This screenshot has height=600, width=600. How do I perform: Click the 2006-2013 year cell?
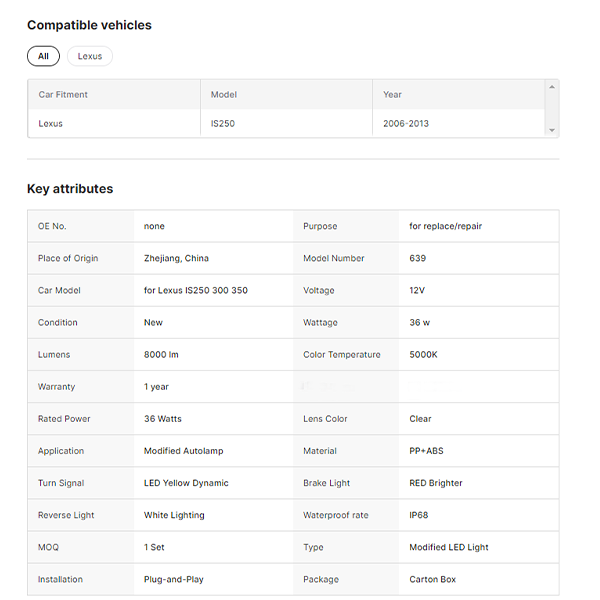point(406,124)
